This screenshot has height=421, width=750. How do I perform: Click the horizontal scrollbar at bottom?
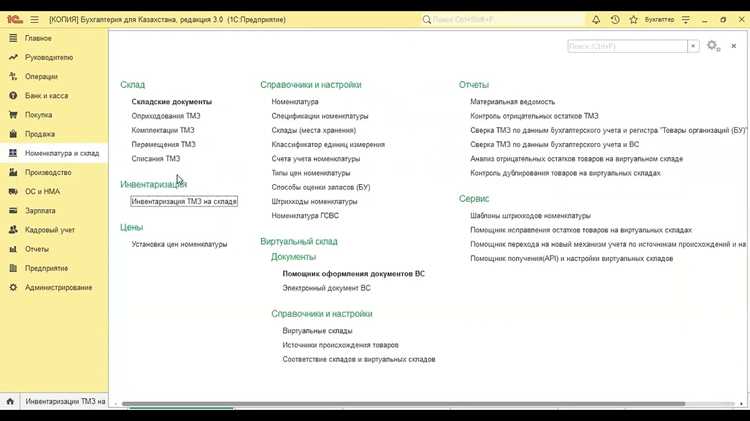tap(403, 404)
